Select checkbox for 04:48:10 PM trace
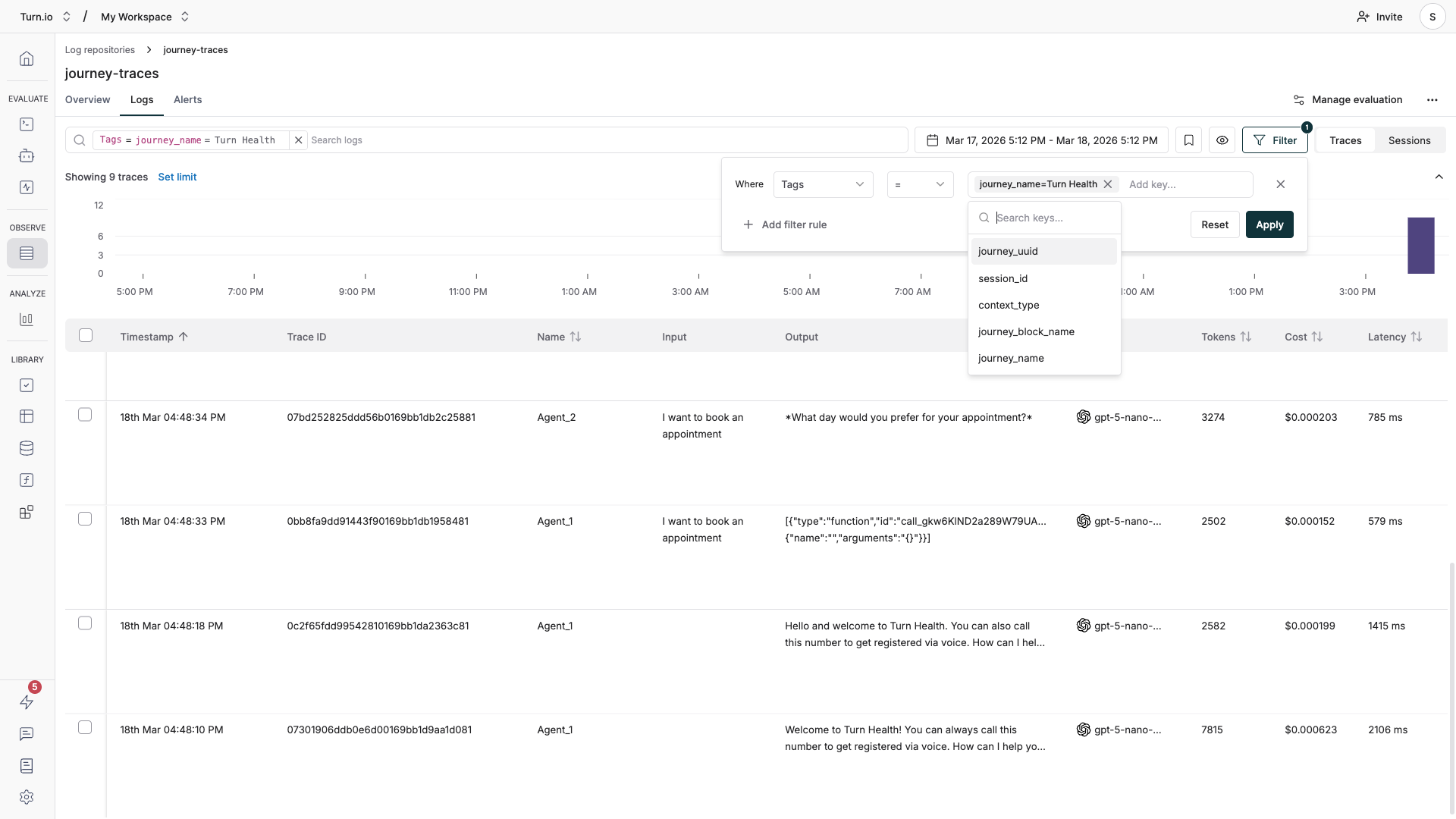 click(x=85, y=727)
